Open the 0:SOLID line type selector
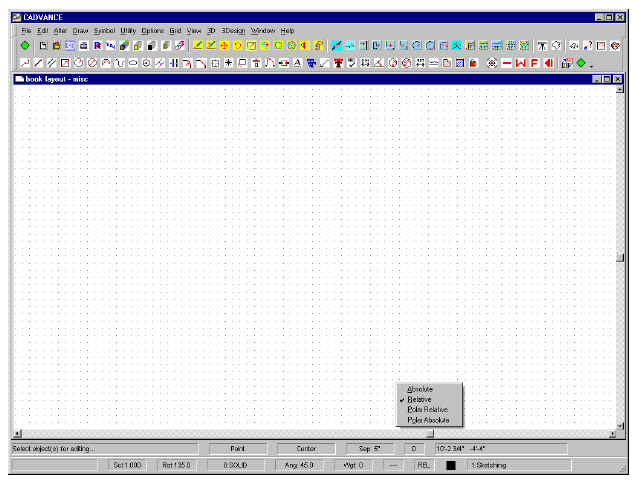This screenshot has width=637, height=484. tap(236, 465)
